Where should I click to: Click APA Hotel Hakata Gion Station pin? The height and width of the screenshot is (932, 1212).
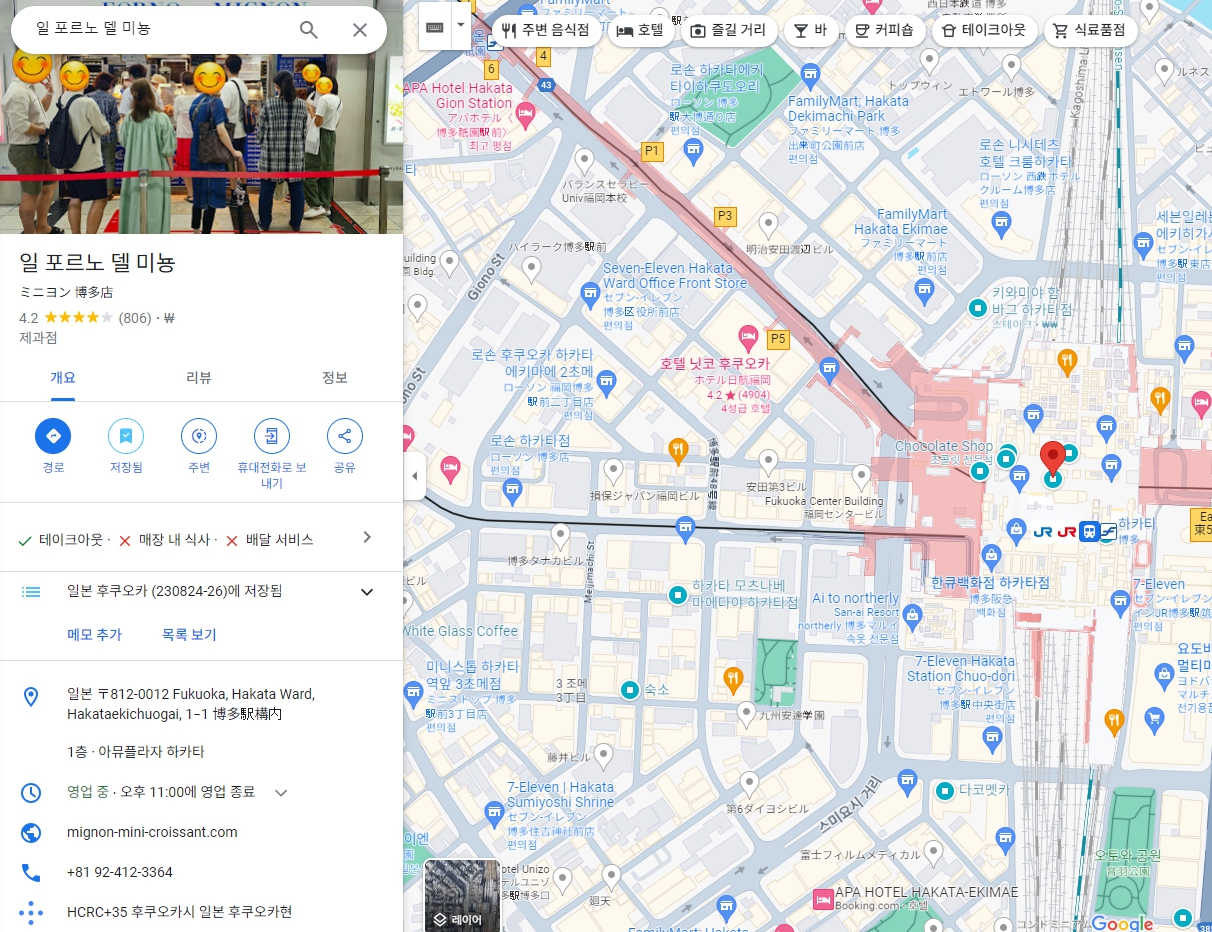tap(525, 117)
